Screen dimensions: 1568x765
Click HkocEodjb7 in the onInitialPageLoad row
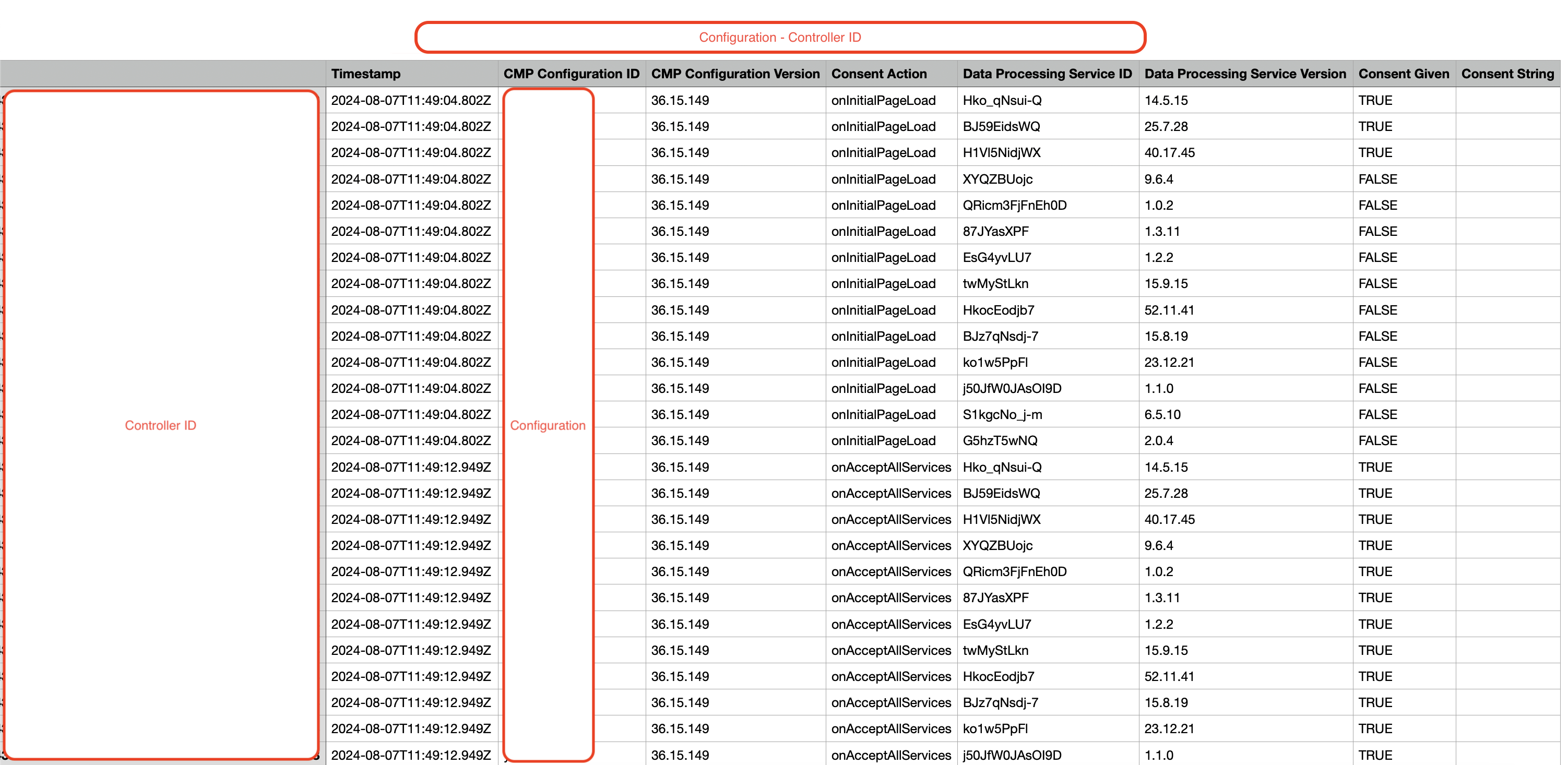click(x=998, y=310)
